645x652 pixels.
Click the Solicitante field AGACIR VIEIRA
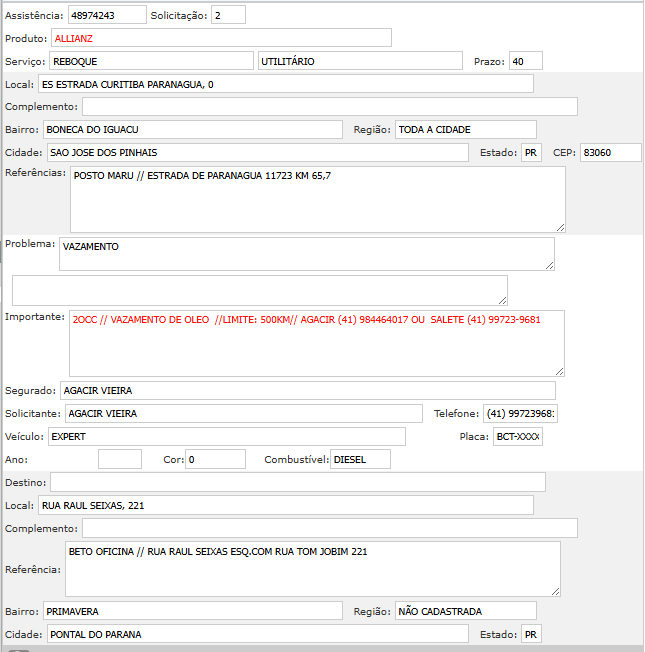pos(244,413)
